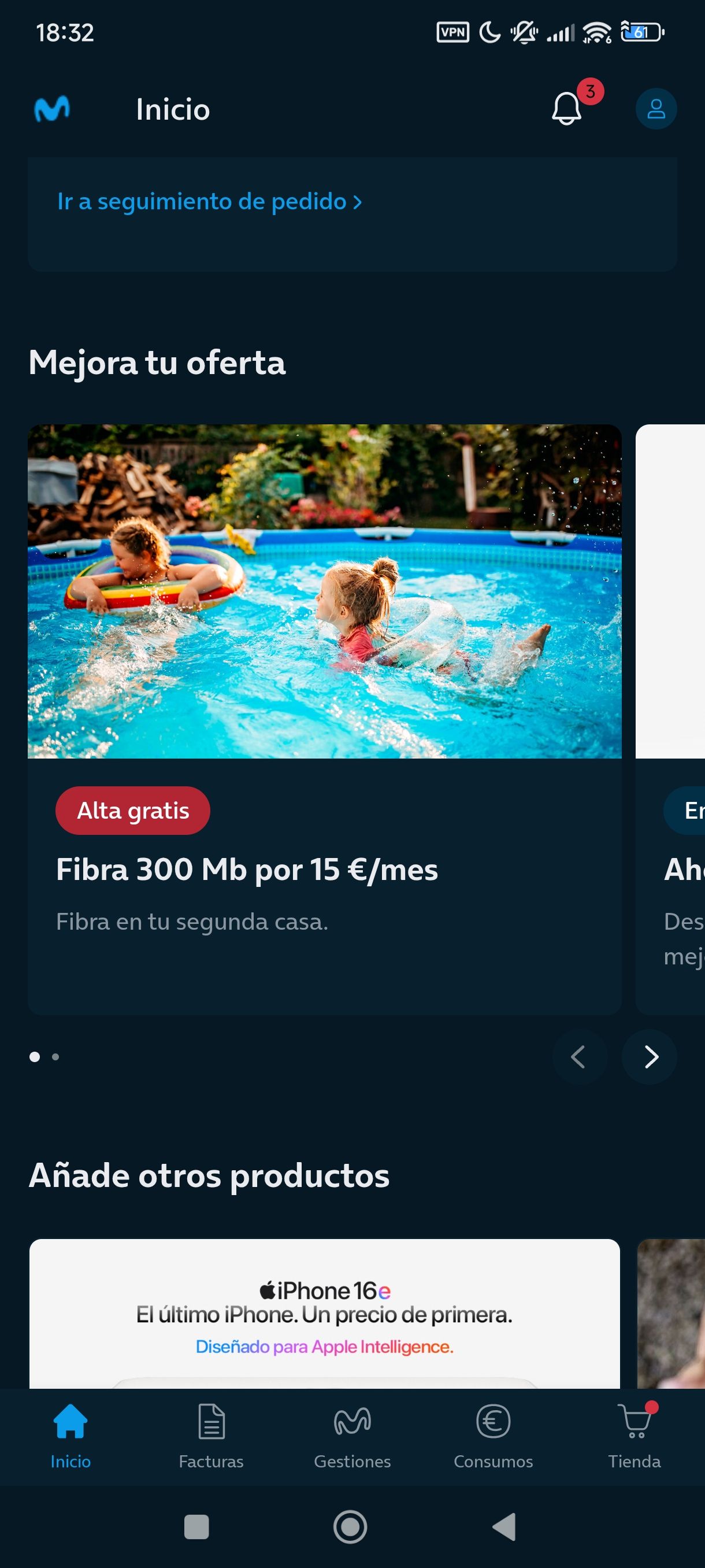Open the partially visible second offer card
705x1568 pixels.
point(670,719)
